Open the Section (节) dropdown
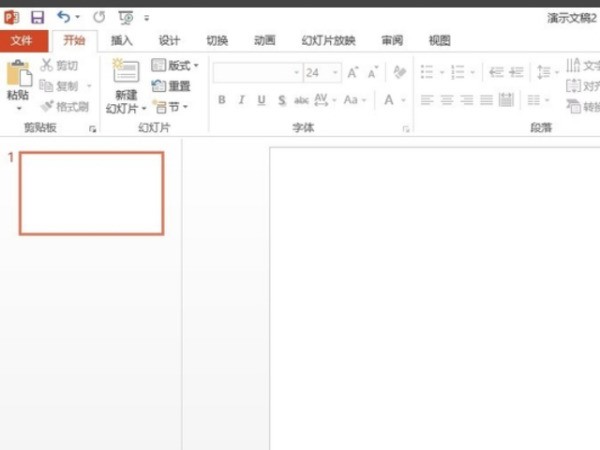 click(x=171, y=106)
